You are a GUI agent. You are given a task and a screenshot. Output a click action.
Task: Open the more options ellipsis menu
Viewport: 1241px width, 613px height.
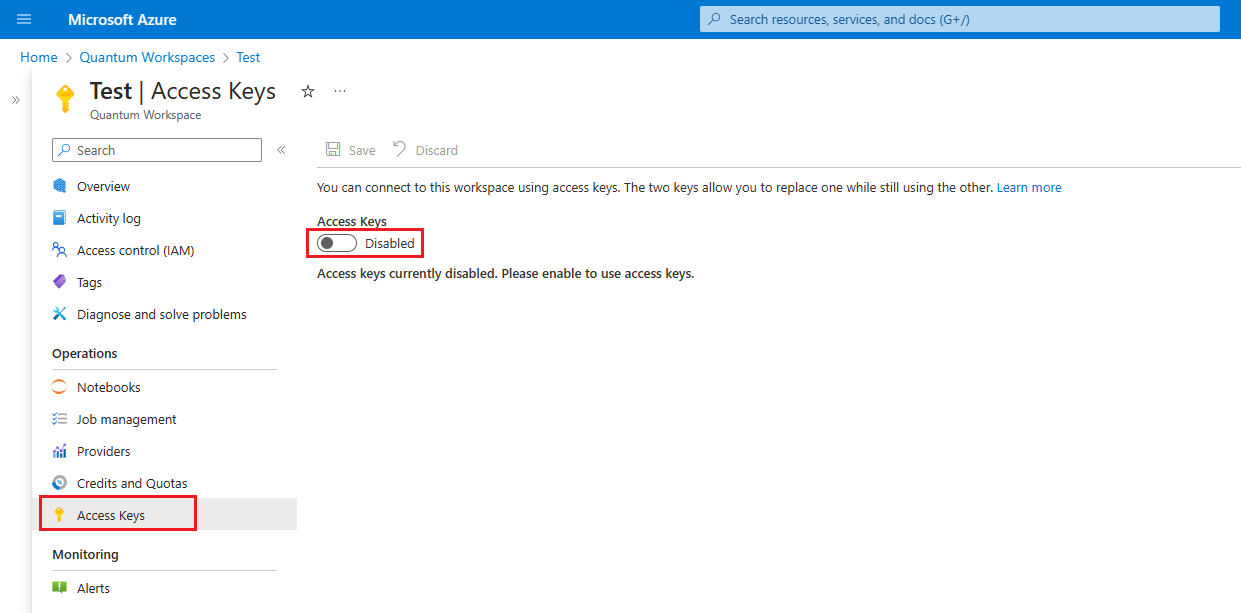pos(339,91)
